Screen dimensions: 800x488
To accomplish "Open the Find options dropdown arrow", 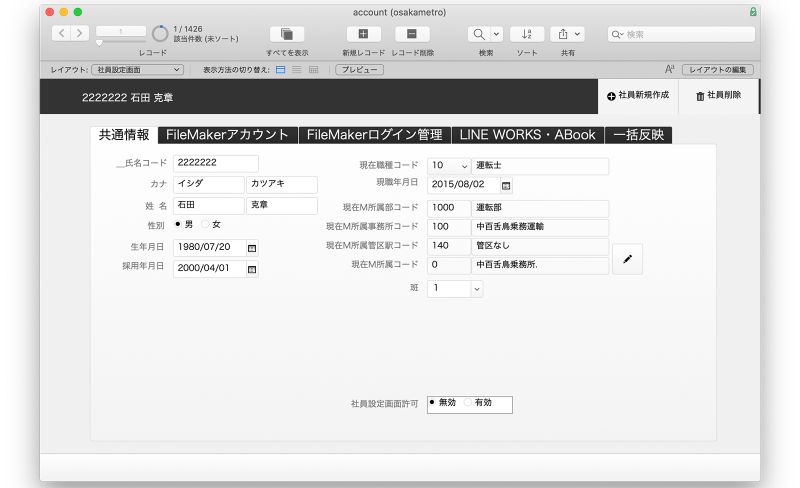I will point(496,34).
